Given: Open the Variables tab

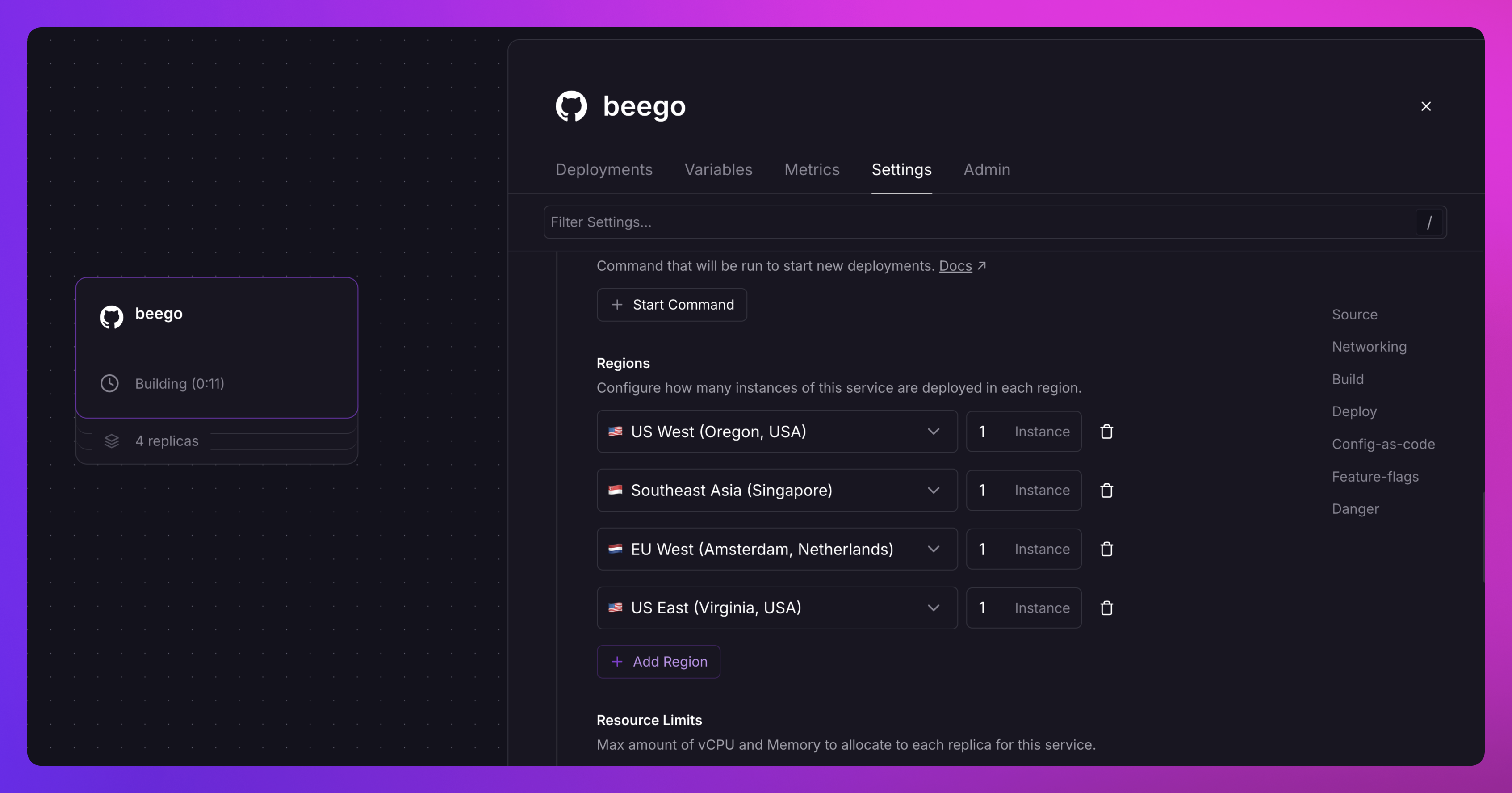Looking at the screenshot, I should pyautogui.click(x=718, y=170).
